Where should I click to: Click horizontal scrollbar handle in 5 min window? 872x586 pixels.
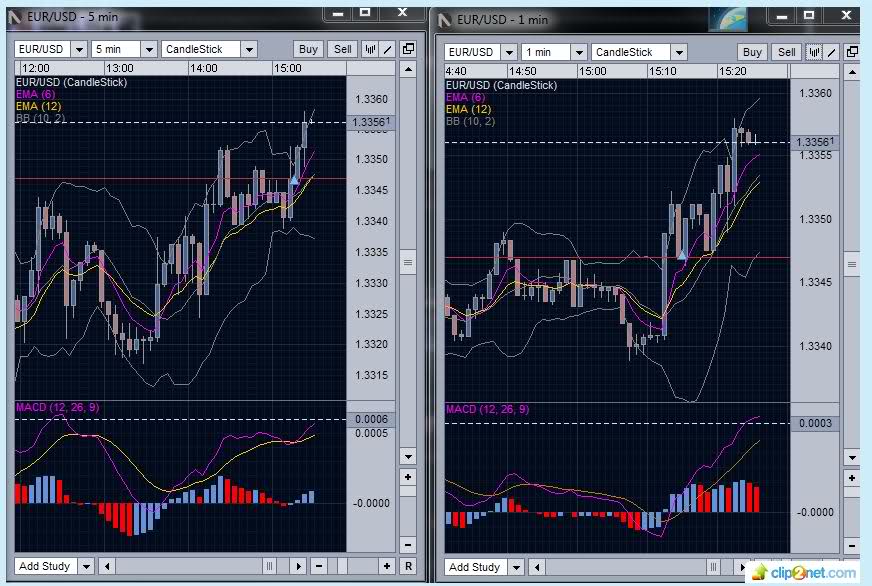click(270, 566)
